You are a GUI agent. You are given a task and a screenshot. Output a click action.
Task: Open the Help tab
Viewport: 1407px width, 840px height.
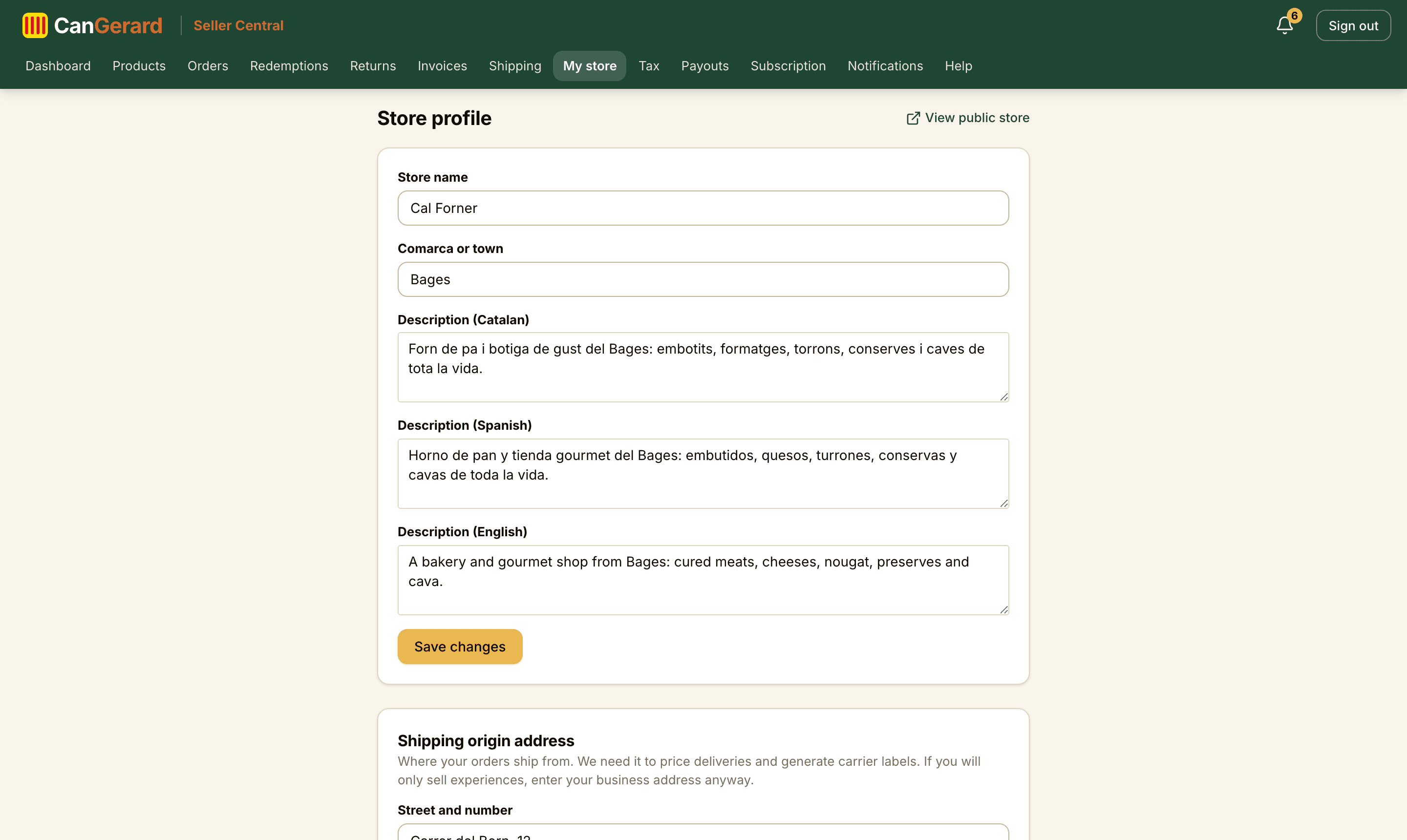click(958, 65)
